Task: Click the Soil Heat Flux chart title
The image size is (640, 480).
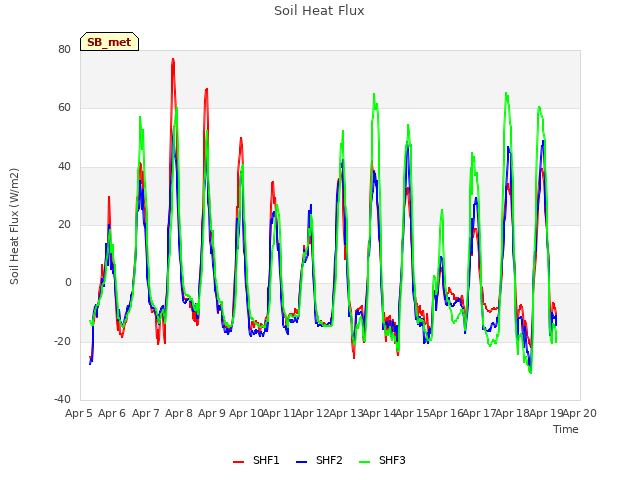Action: (x=319, y=10)
